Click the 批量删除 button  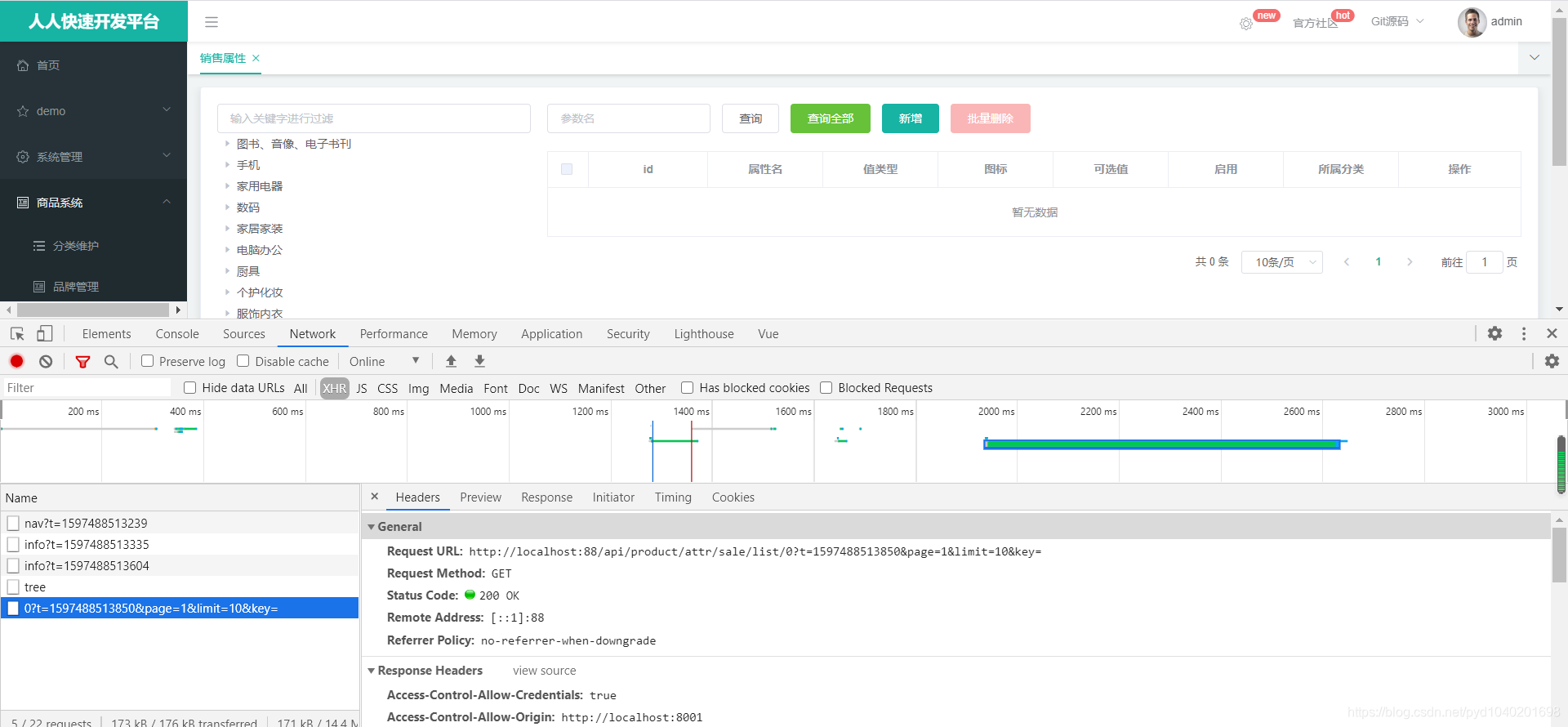point(991,118)
